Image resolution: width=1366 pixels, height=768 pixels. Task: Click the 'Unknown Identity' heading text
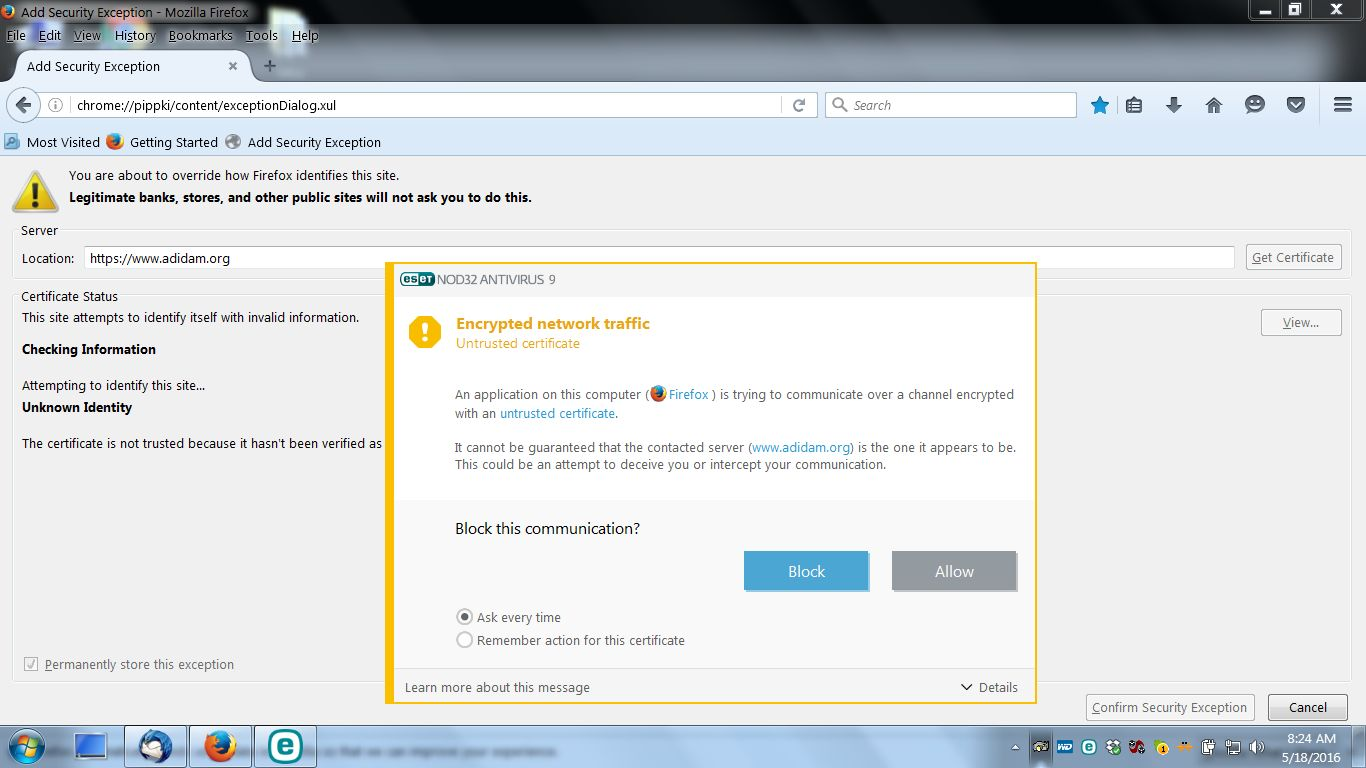click(x=77, y=407)
